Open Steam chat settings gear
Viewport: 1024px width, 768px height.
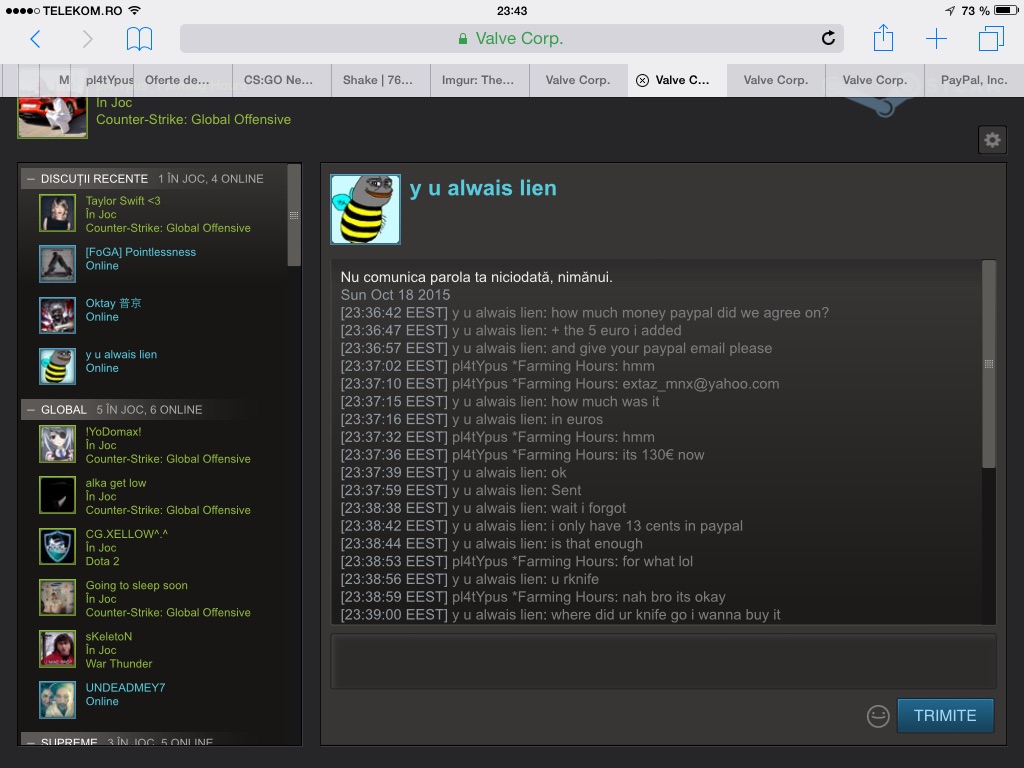[992, 140]
